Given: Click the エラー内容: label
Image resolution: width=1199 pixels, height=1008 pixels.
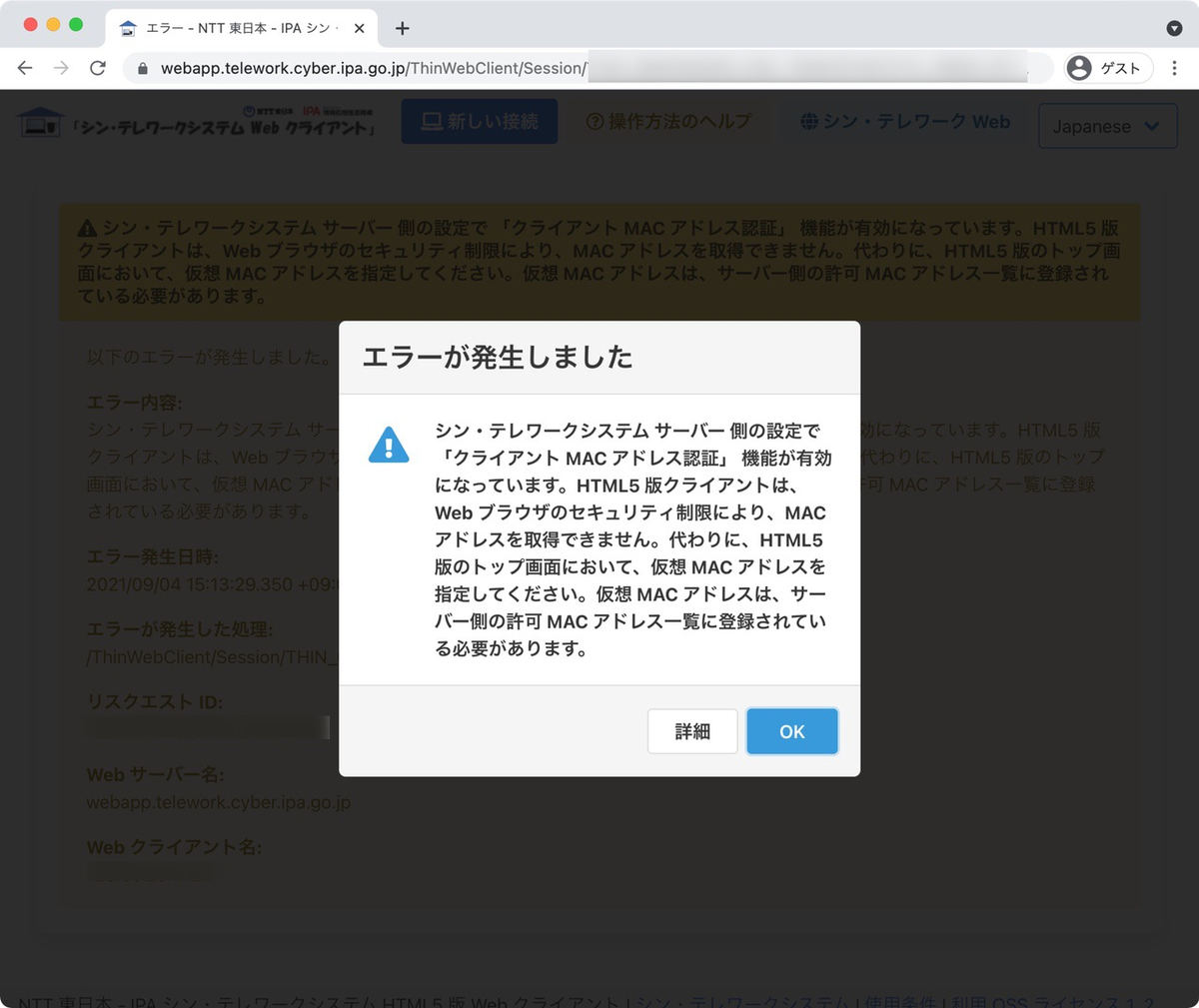Looking at the screenshot, I should (135, 403).
